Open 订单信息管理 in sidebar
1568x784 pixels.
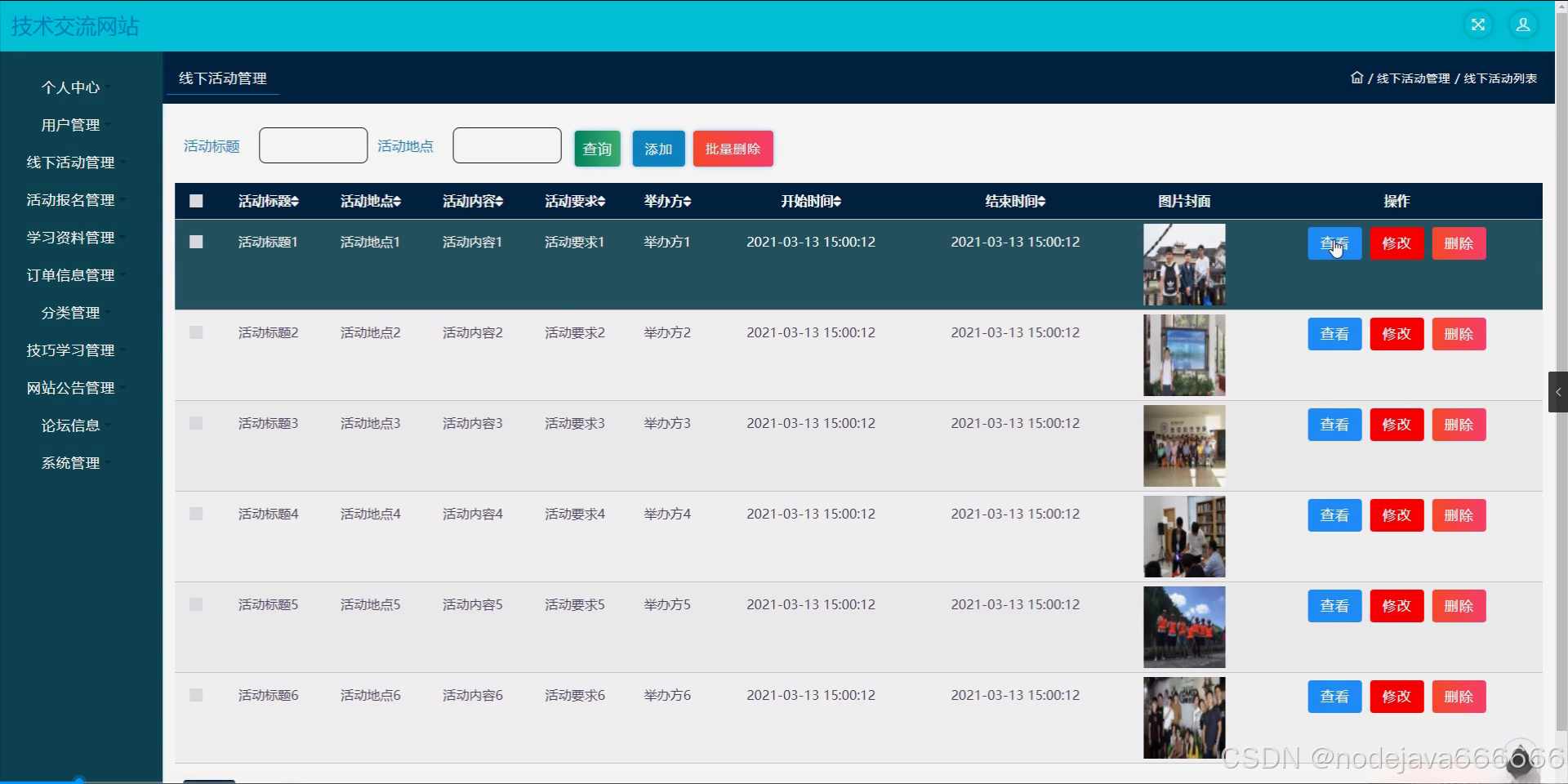71,275
